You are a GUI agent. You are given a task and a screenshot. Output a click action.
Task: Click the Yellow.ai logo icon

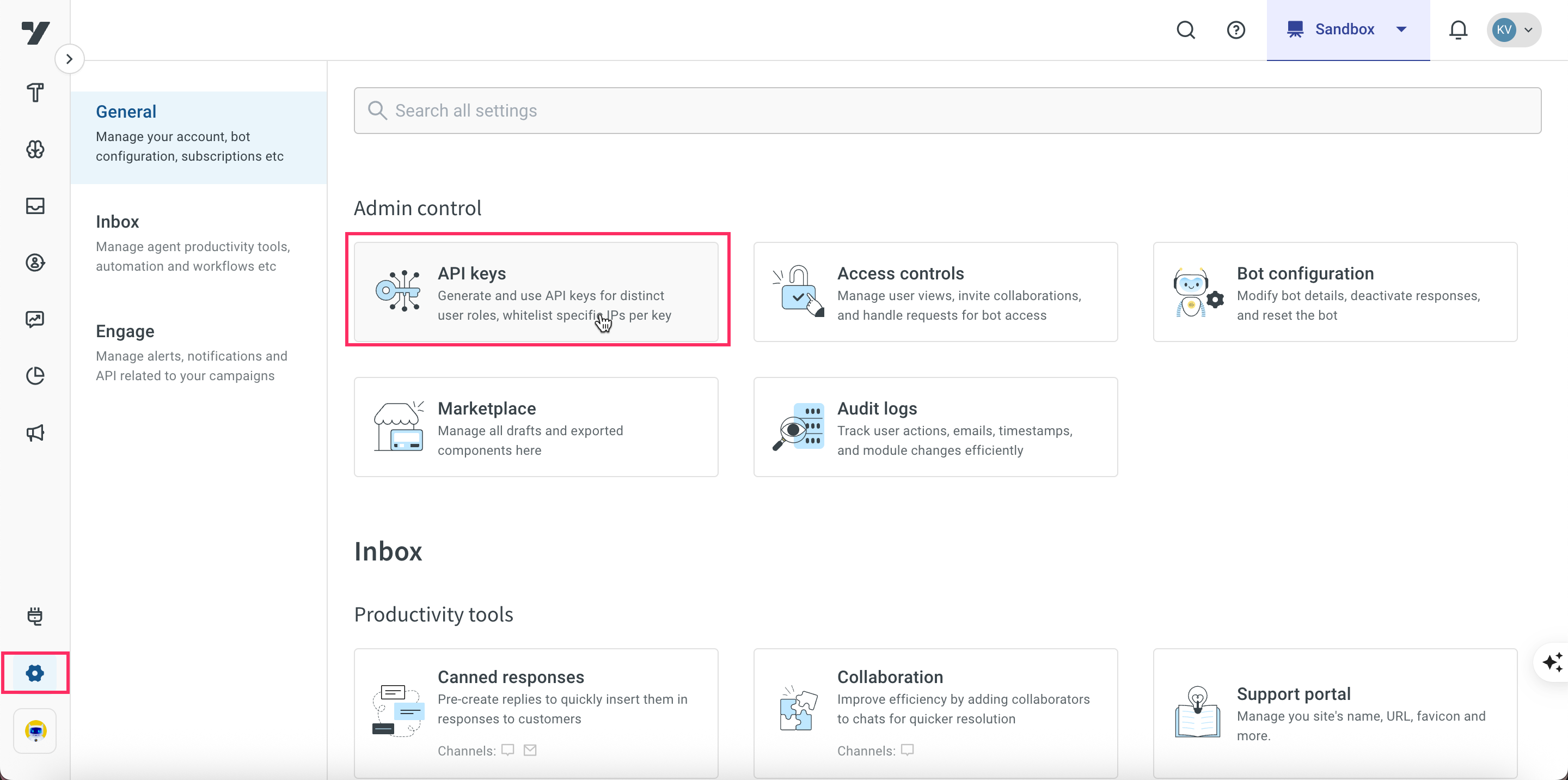tap(35, 32)
